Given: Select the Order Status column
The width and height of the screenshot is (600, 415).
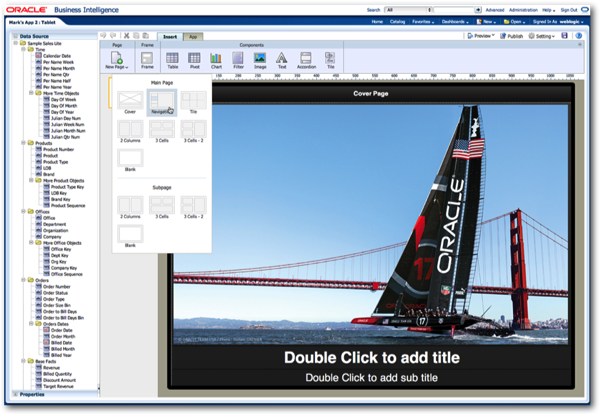Looking at the screenshot, I should click(x=55, y=293).
